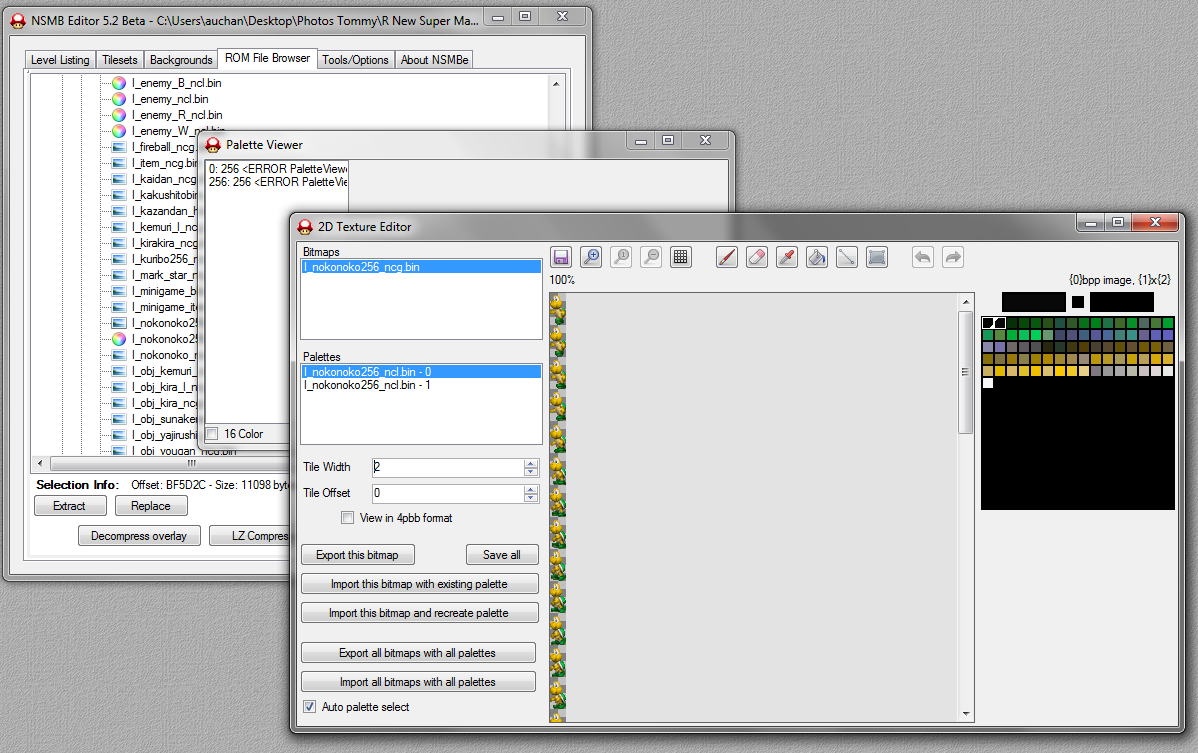Click the Save floppy disk icon
Screen dimensions: 1198x753
coord(561,257)
